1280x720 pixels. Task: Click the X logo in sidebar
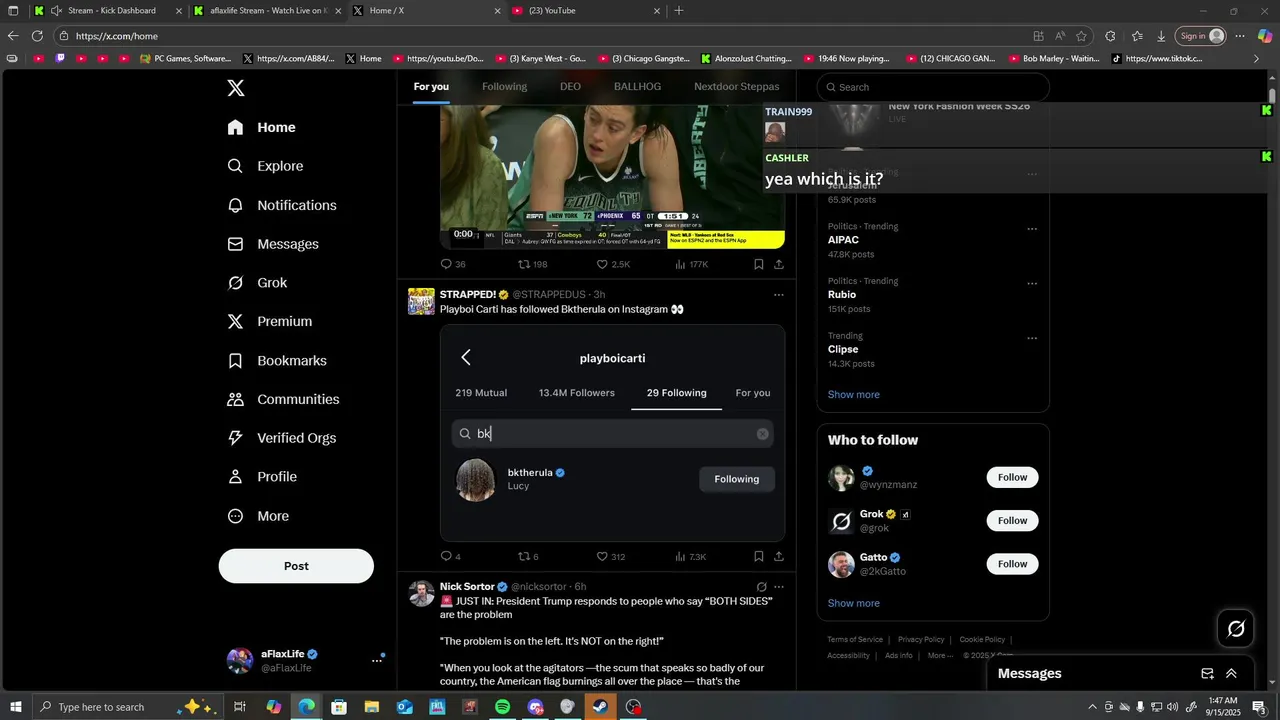coord(236,88)
